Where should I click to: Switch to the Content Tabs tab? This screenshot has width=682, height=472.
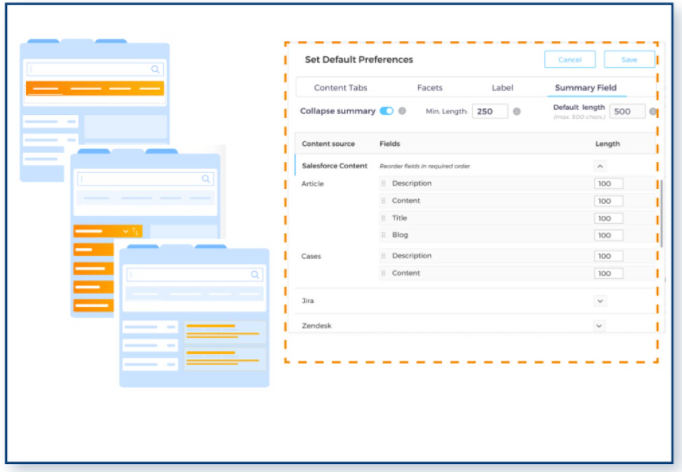point(339,88)
